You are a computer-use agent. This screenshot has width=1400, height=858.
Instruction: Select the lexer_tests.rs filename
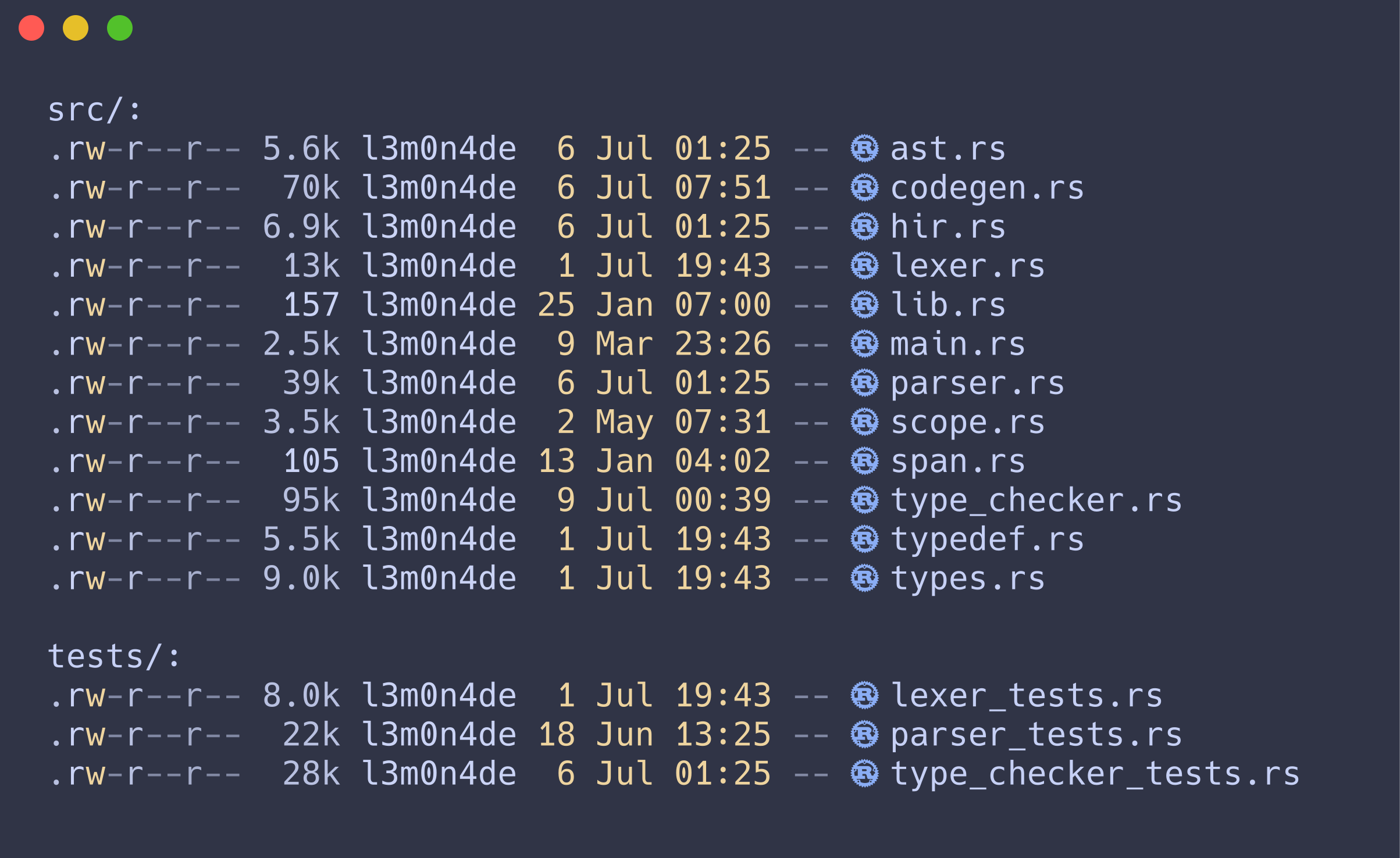pos(1027,696)
